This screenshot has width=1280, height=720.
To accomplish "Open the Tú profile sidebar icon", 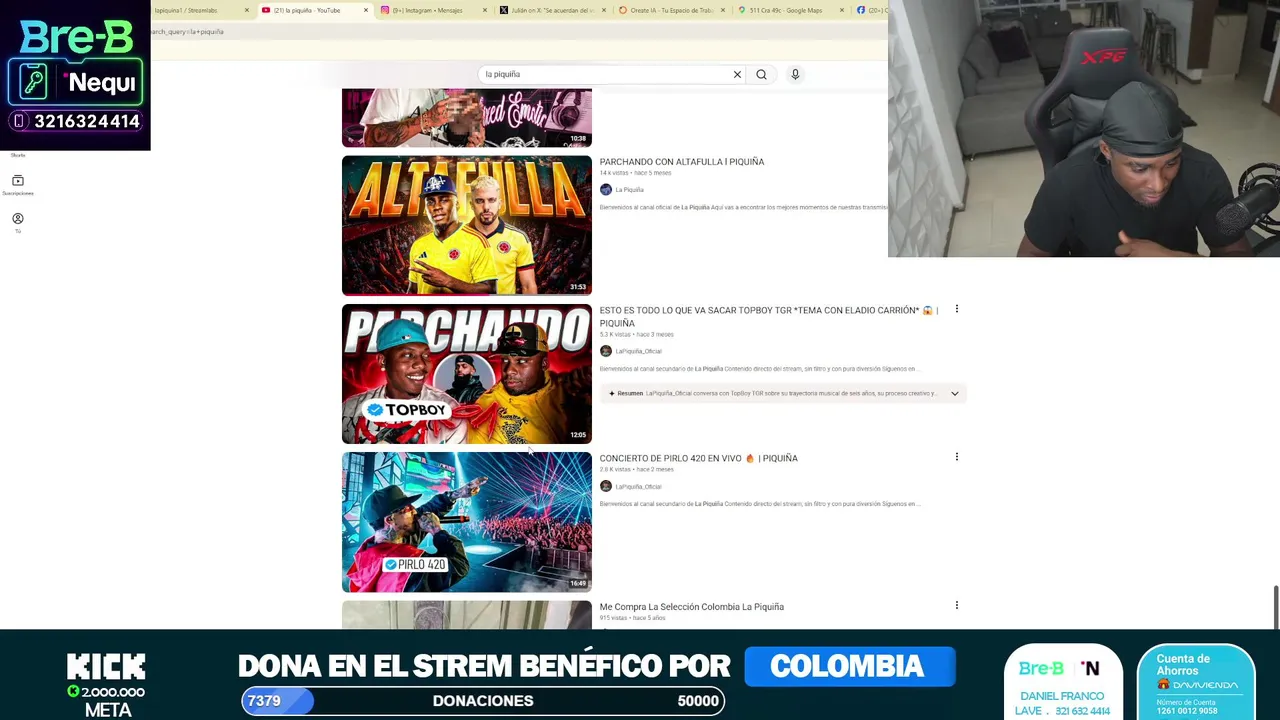I will pyautogui.click(x=18, y=223).
